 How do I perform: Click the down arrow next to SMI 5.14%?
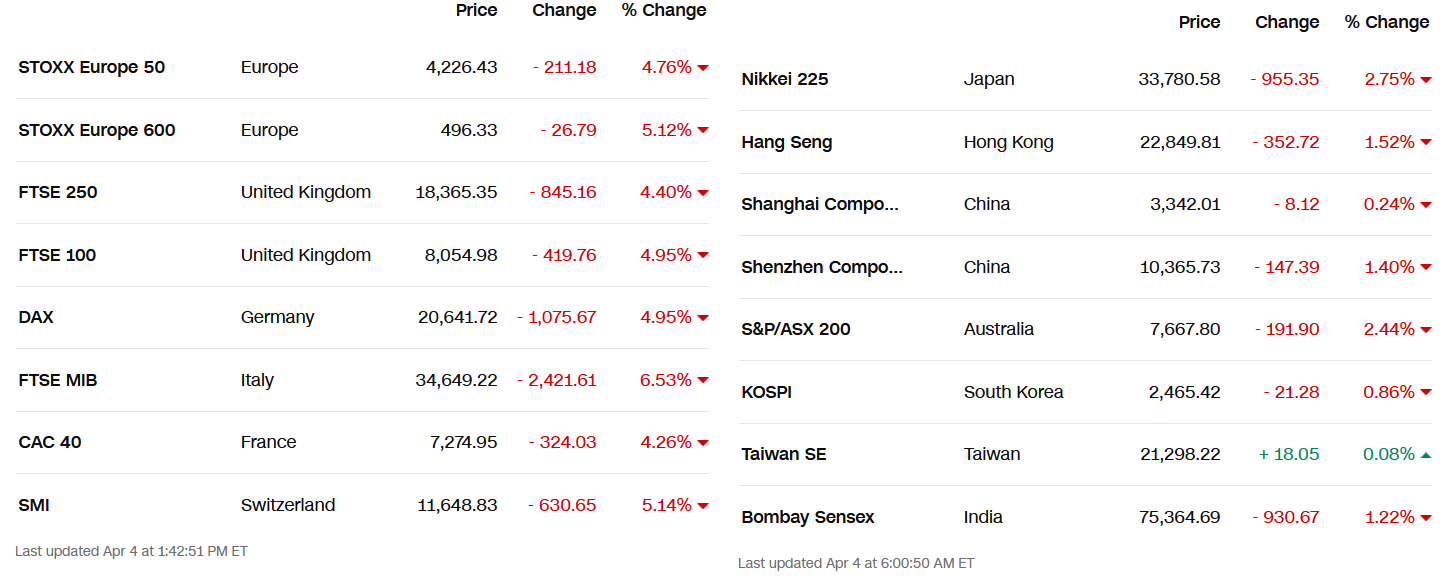pos(703,506)
